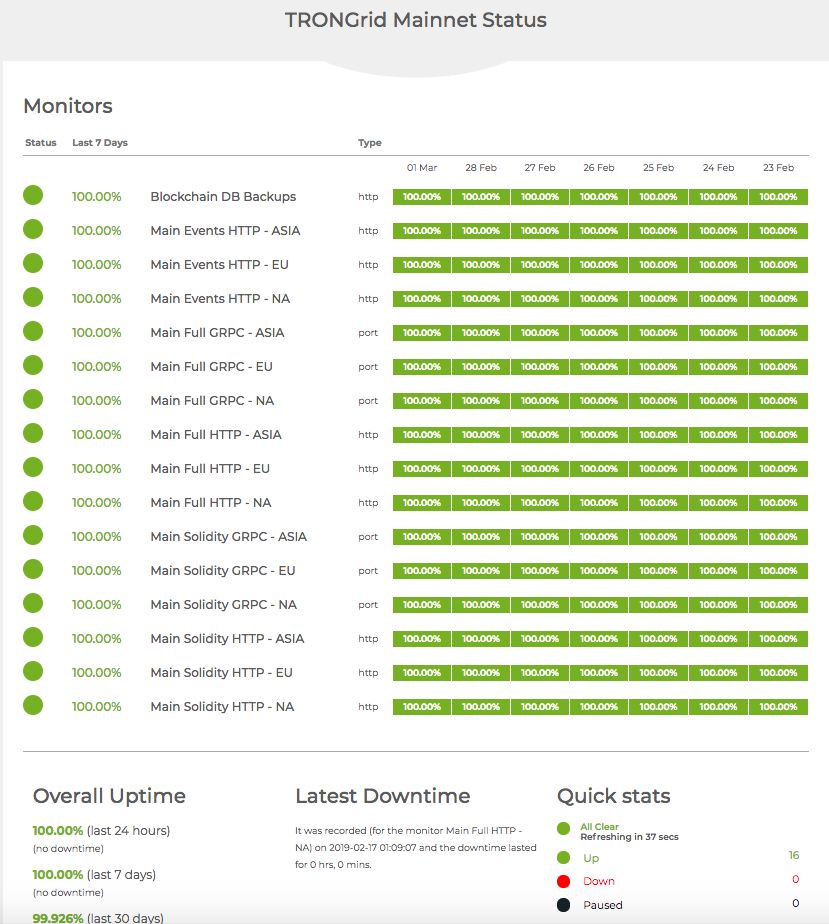The image size is (829, 924).
Task: Click the black Paused indicator dot
Action: pyautogui.click(x=563, y=905)
